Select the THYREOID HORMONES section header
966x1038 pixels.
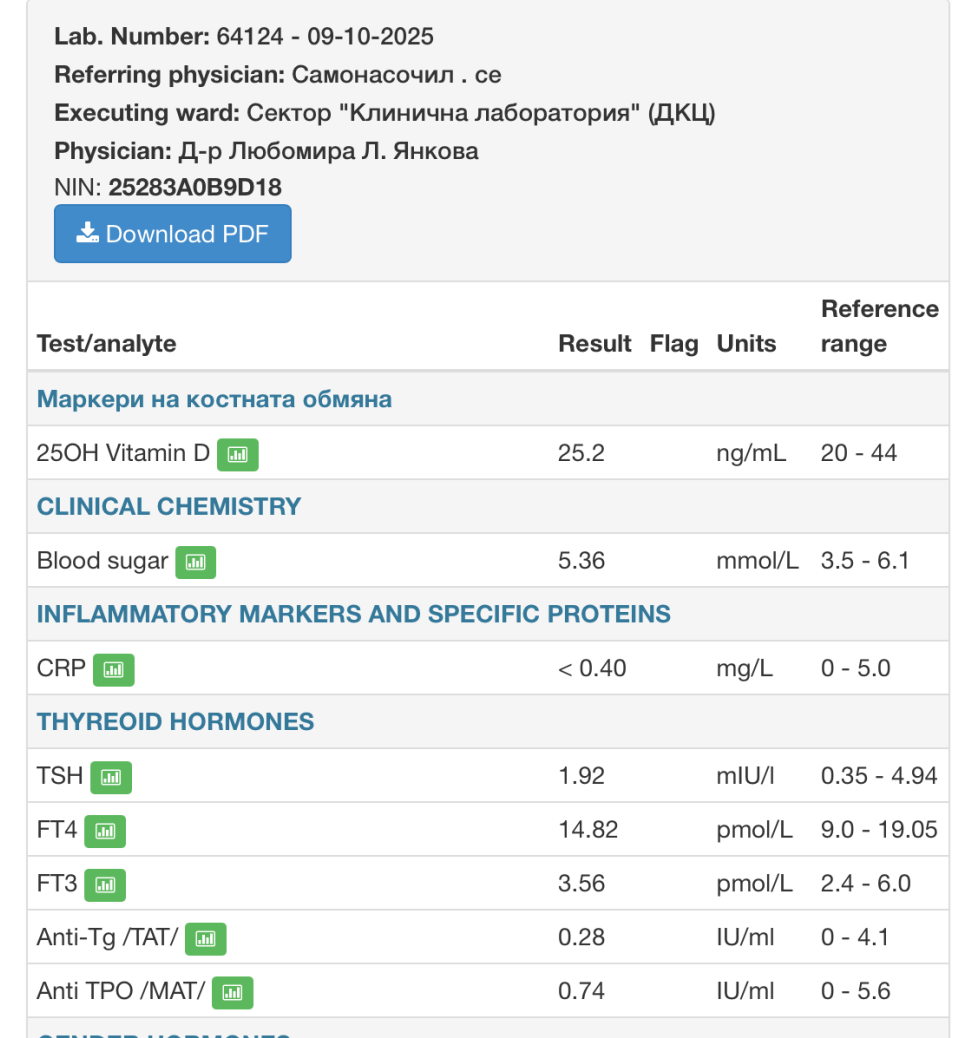coord(175,722)
